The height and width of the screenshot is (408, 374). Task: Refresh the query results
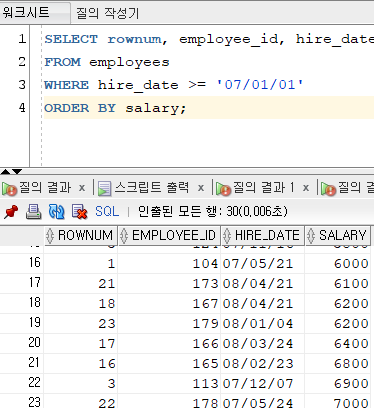[x=56, y=212]
